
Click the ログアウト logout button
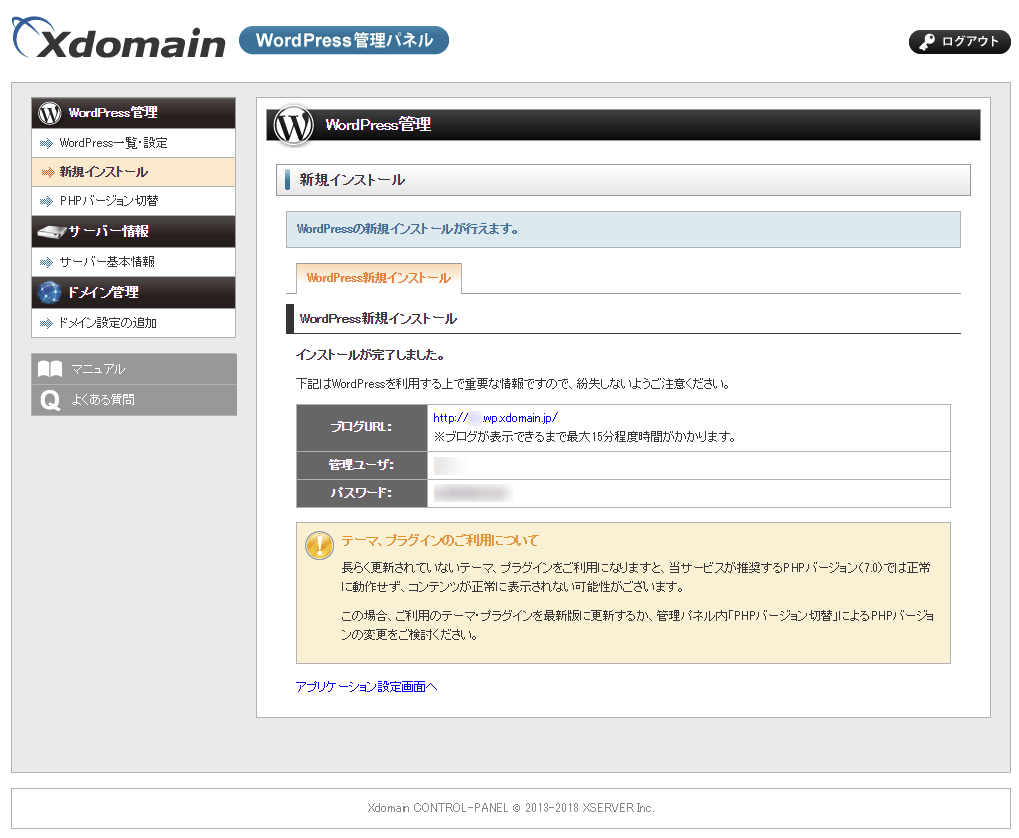click(959, 42)
